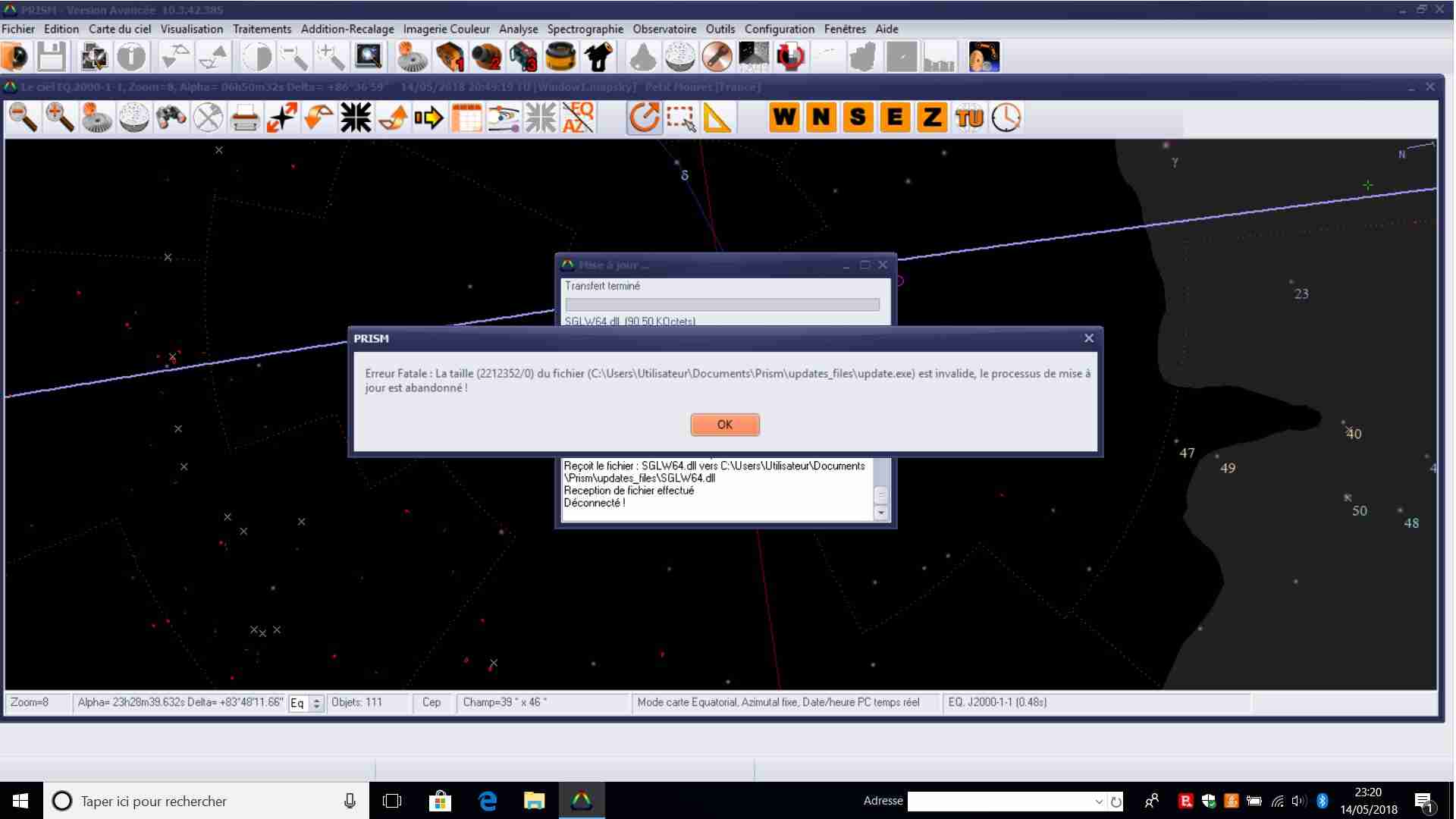This screenshot has width=1456, height=819.
Task: Click the transfer progress bar
Action: (722, 305)
